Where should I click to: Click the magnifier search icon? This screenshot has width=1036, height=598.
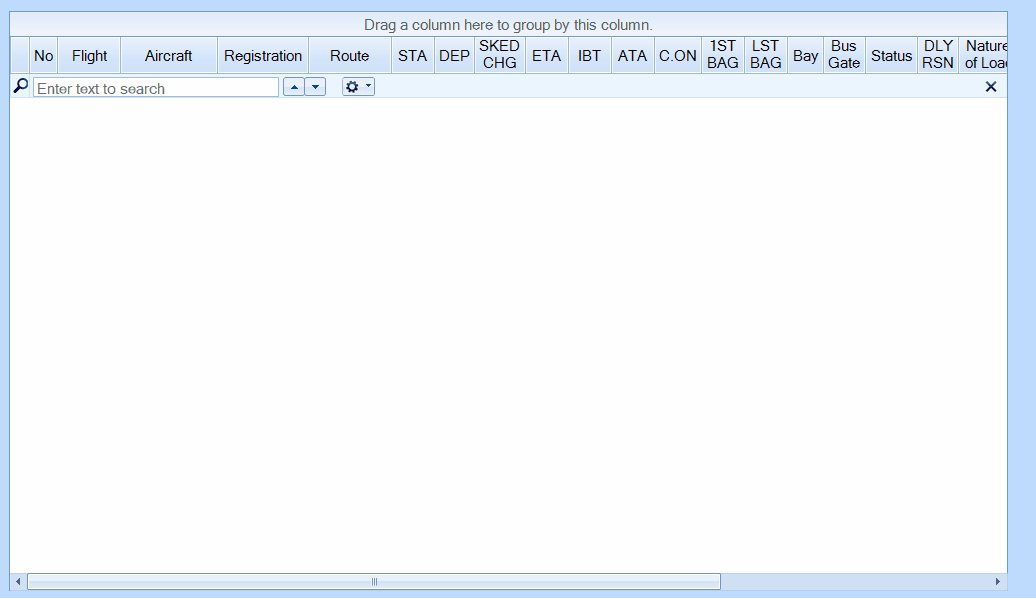point(20,87)
